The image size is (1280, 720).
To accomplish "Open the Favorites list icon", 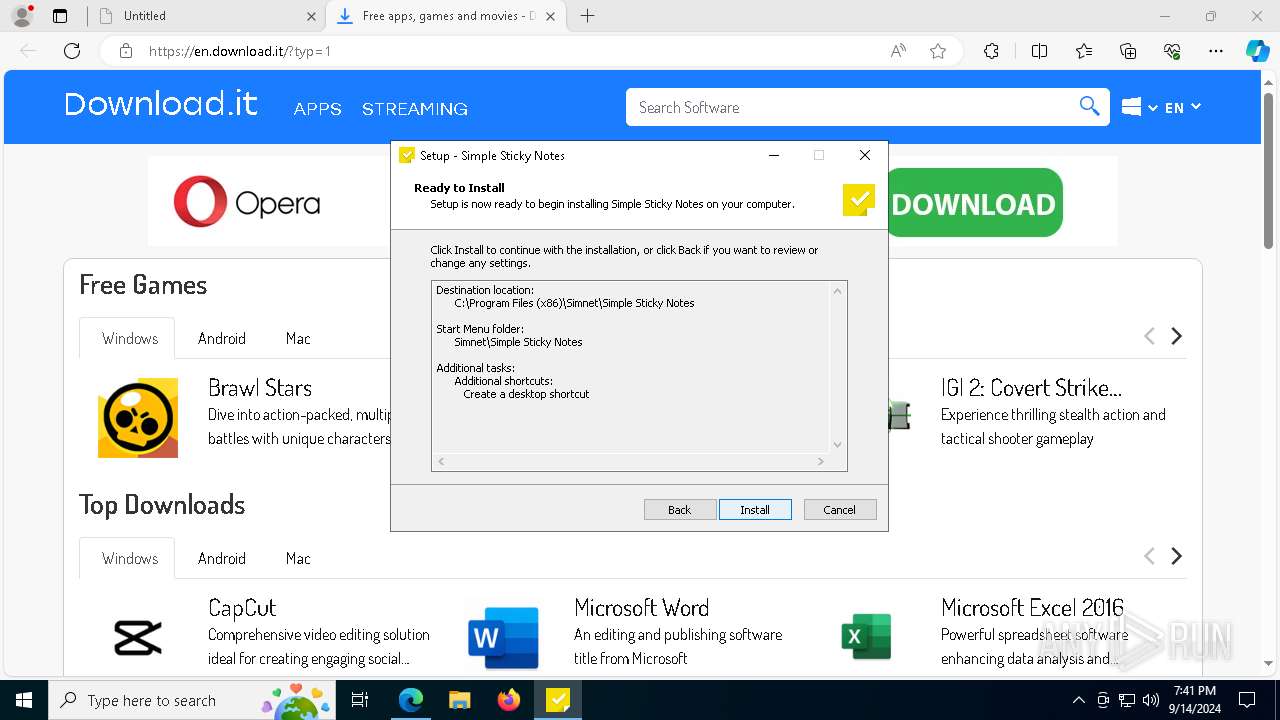I will 1084,51.
